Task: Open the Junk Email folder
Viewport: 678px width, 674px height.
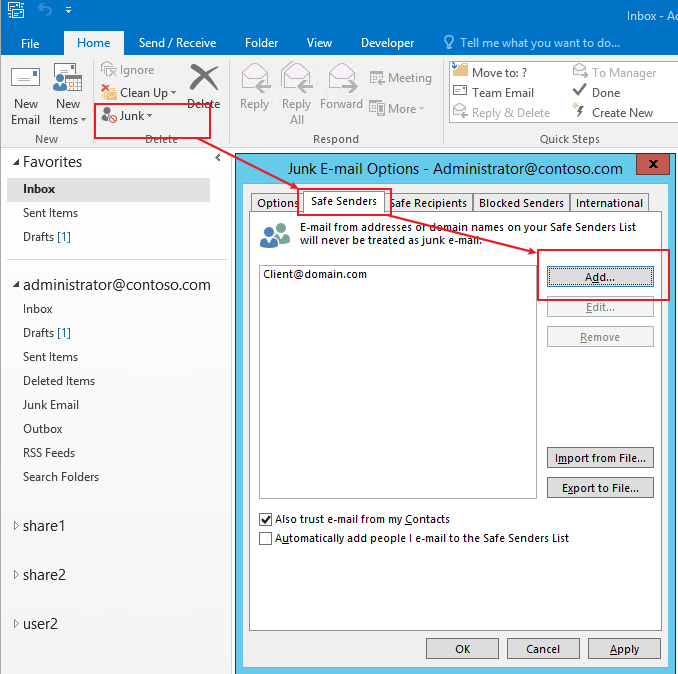Action: 51,405
